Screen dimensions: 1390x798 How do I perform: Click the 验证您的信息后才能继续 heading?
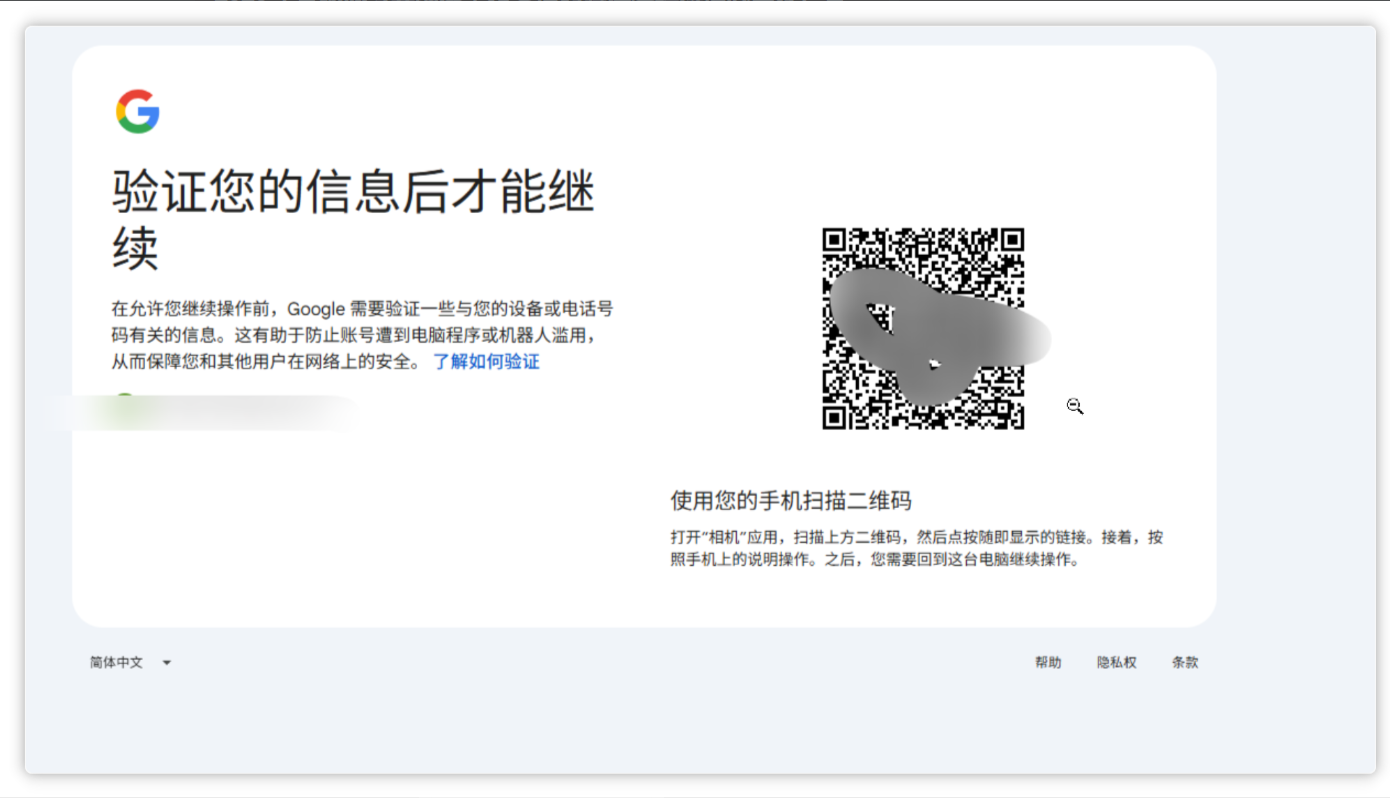tap(353, 219)
